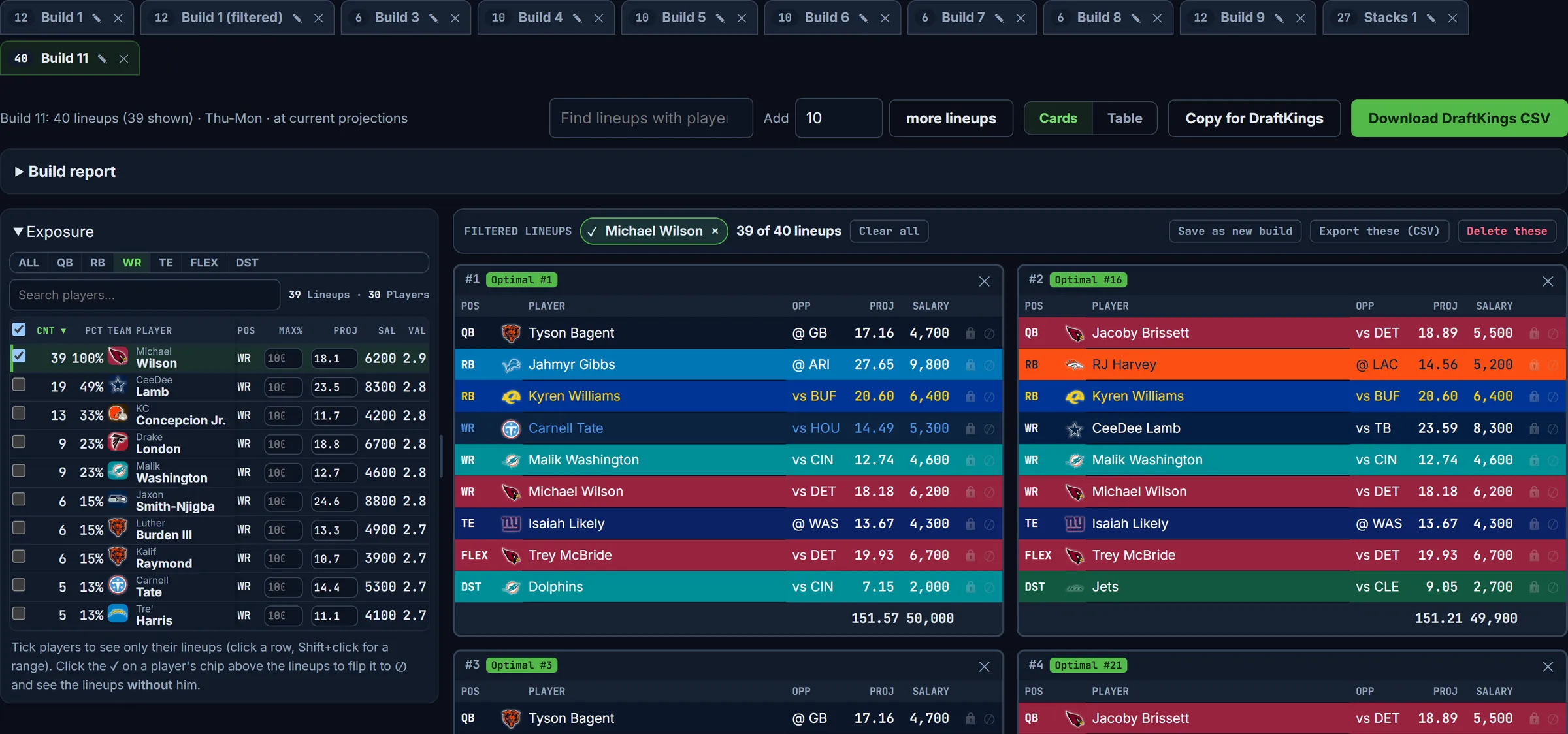The image size is (1568, 734).
Task: Click Save as new build
Action: (1235, 231)
